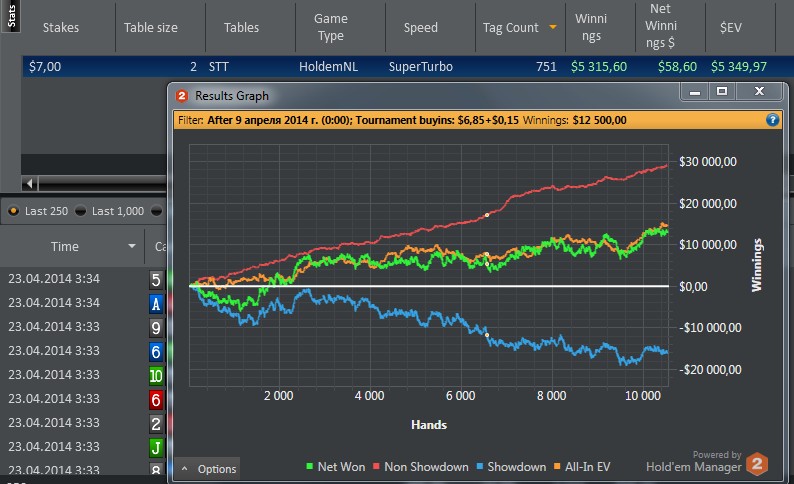Screen dimensions: 794x484
Task: Click the 9 card icon
Action: click(156, 328)
